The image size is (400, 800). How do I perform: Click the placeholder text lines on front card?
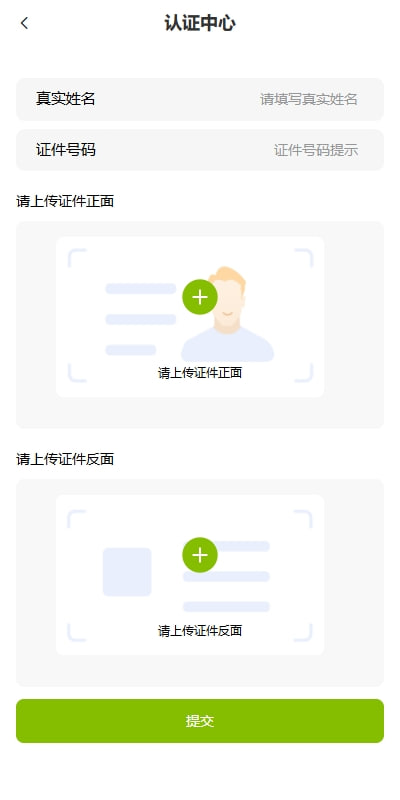click(140, 319)
